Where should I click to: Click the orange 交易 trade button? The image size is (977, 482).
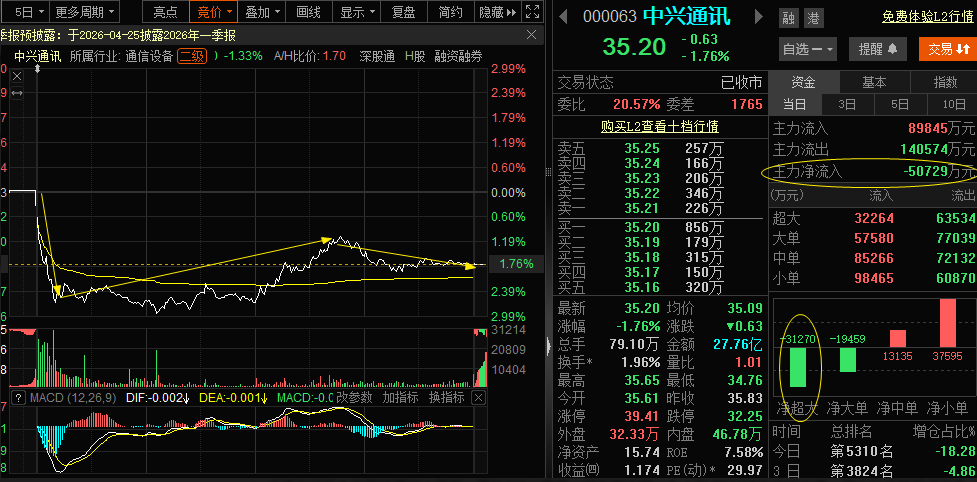[948, 49]
